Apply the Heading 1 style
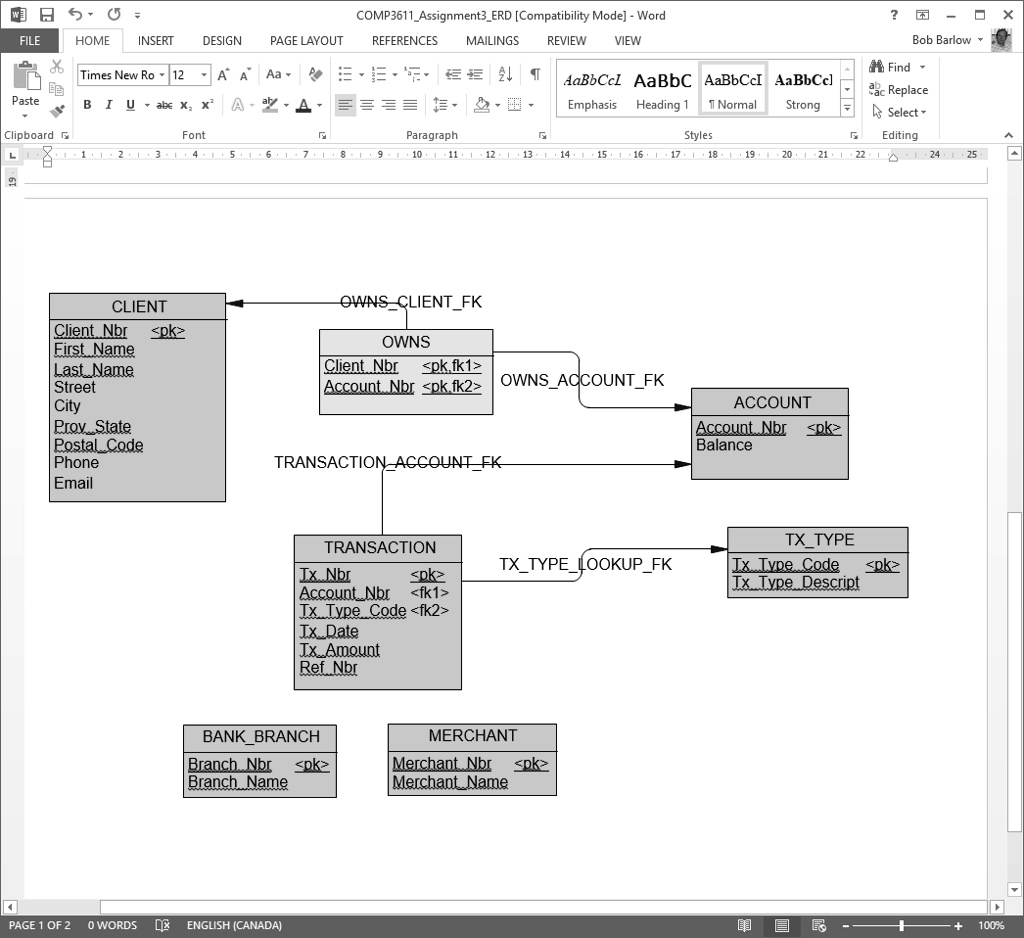The image size is (1024, 938). coord(662,88)
